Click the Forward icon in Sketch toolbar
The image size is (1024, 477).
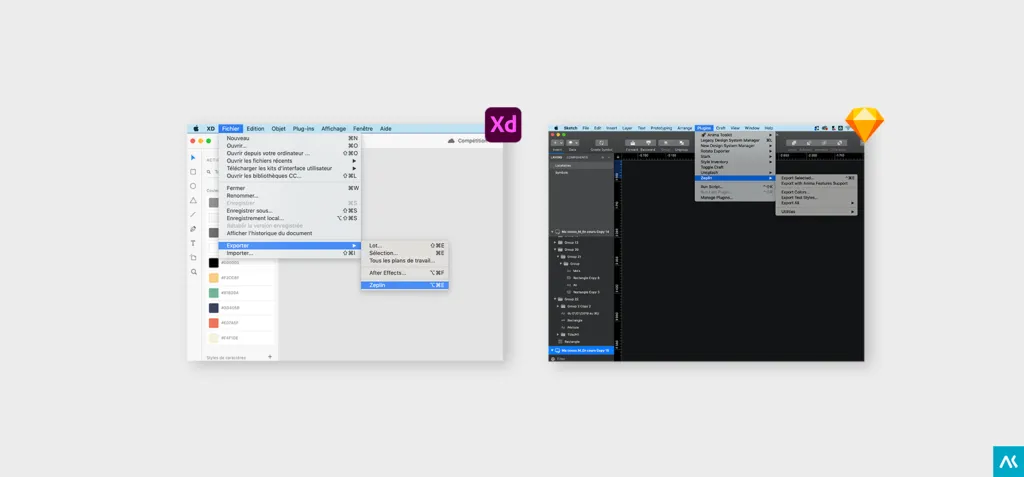[632, 142]
